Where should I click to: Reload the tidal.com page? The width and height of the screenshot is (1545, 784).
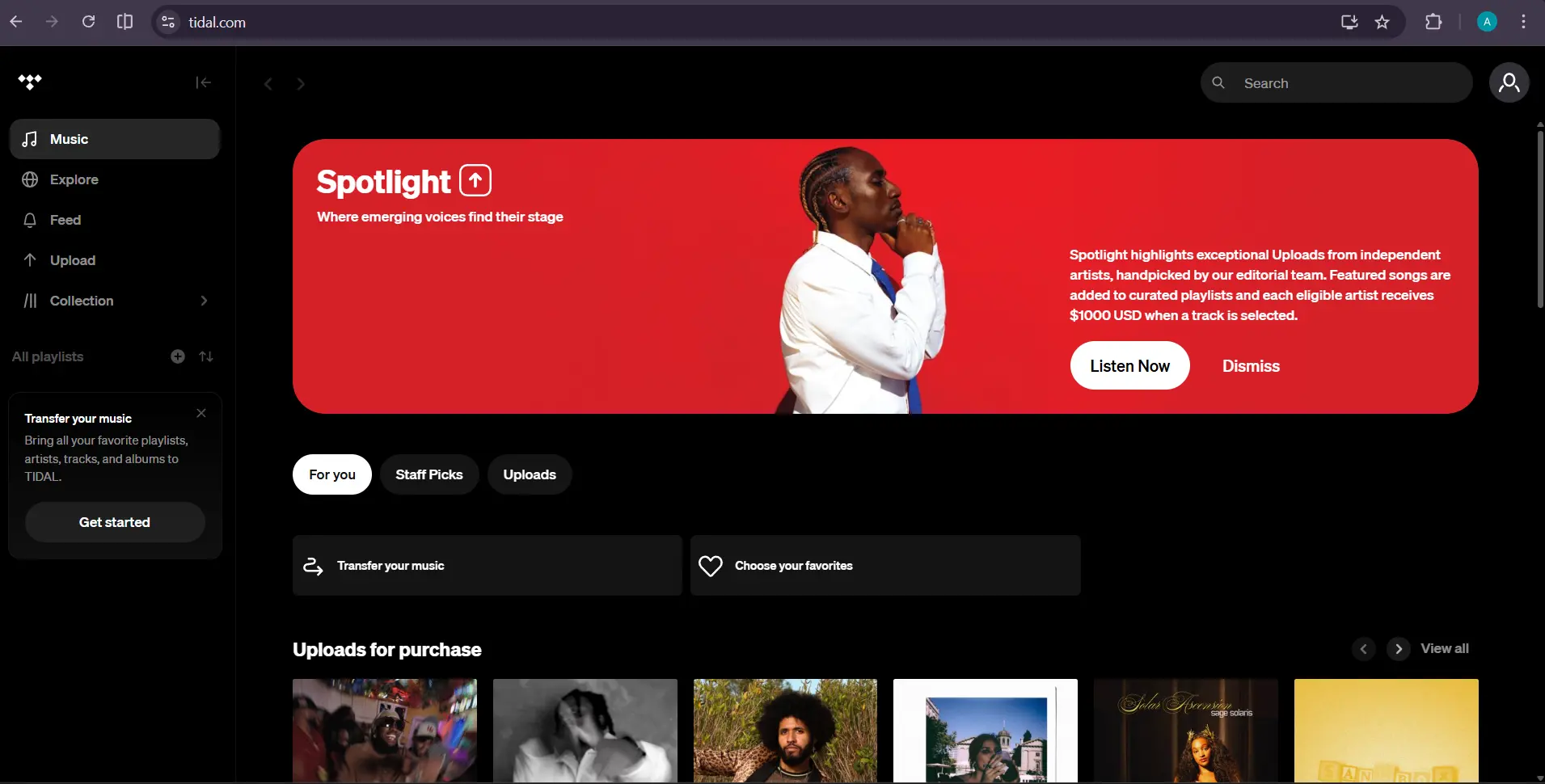coord(88,22)
